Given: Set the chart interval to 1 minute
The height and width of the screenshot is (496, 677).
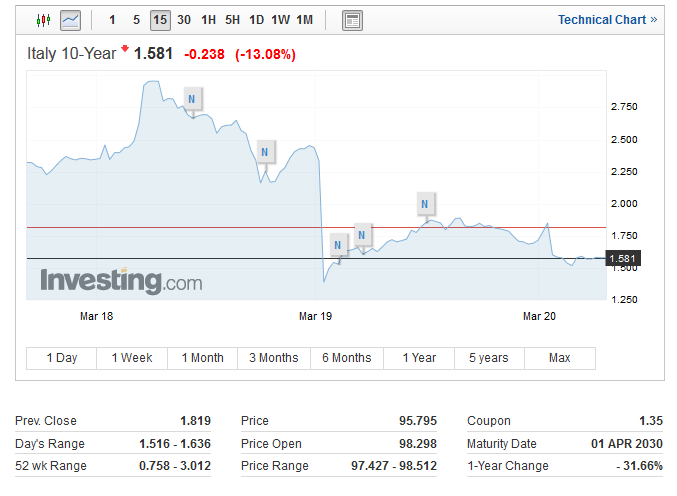Looking at the screenshot, I should tap(112, 20).
